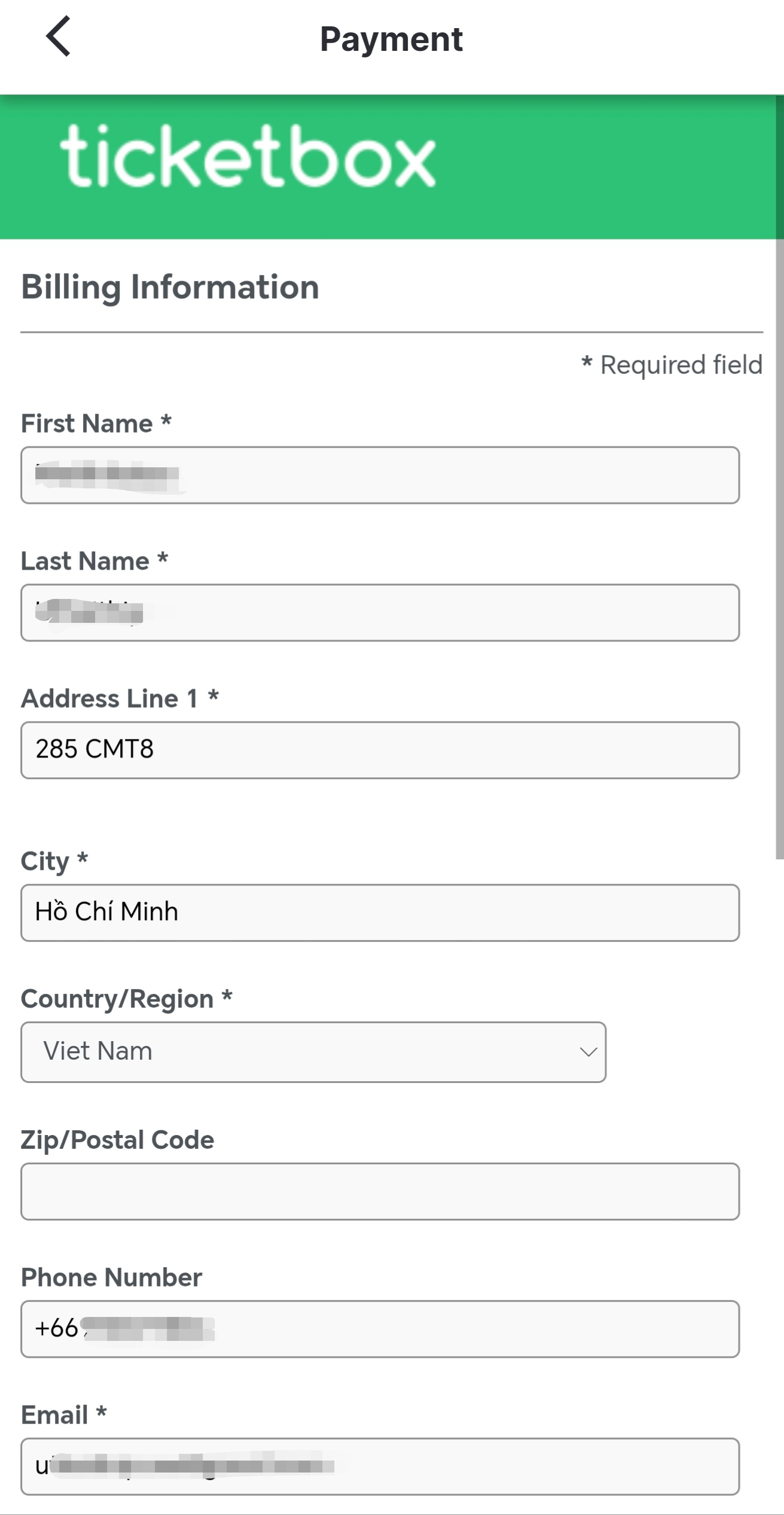784x1515 pixels.
Task: Click the ticketbox logo banner
Action: pyautogui.click(x=248, y=158)
